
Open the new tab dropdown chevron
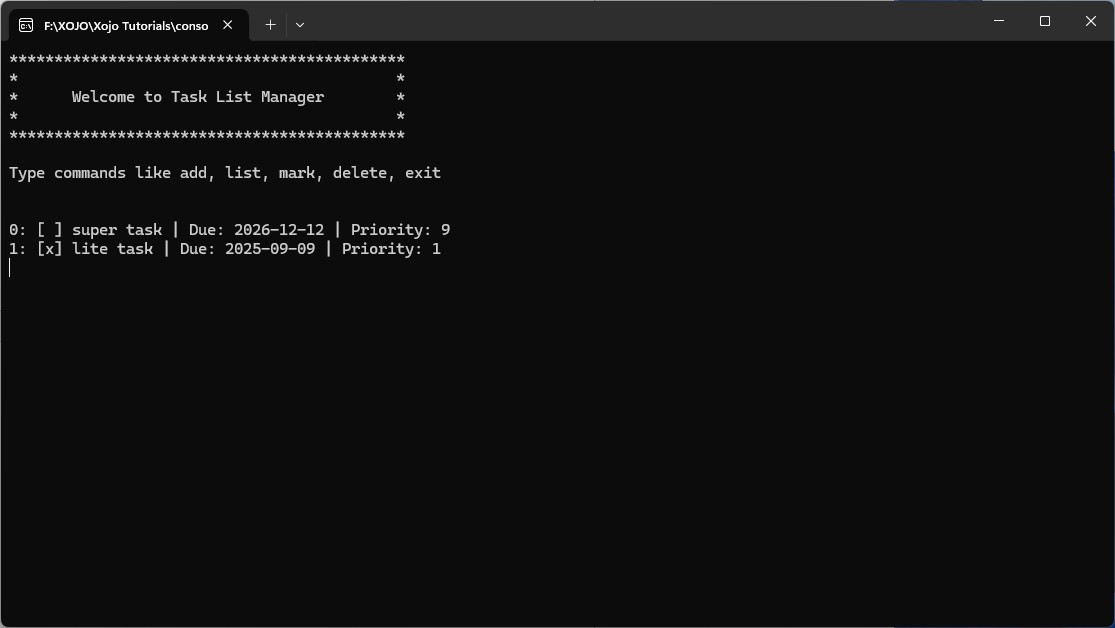[299, 24]
